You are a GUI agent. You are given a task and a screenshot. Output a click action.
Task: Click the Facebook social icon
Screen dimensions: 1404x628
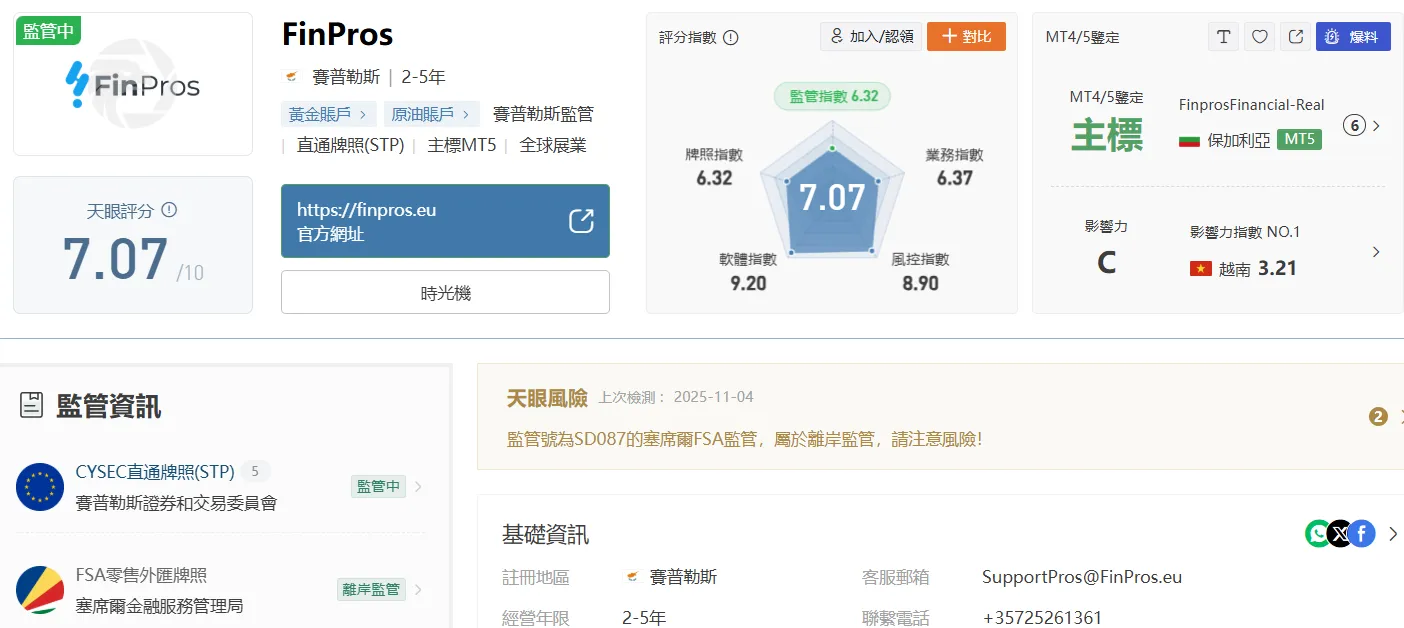point(1362,534)
